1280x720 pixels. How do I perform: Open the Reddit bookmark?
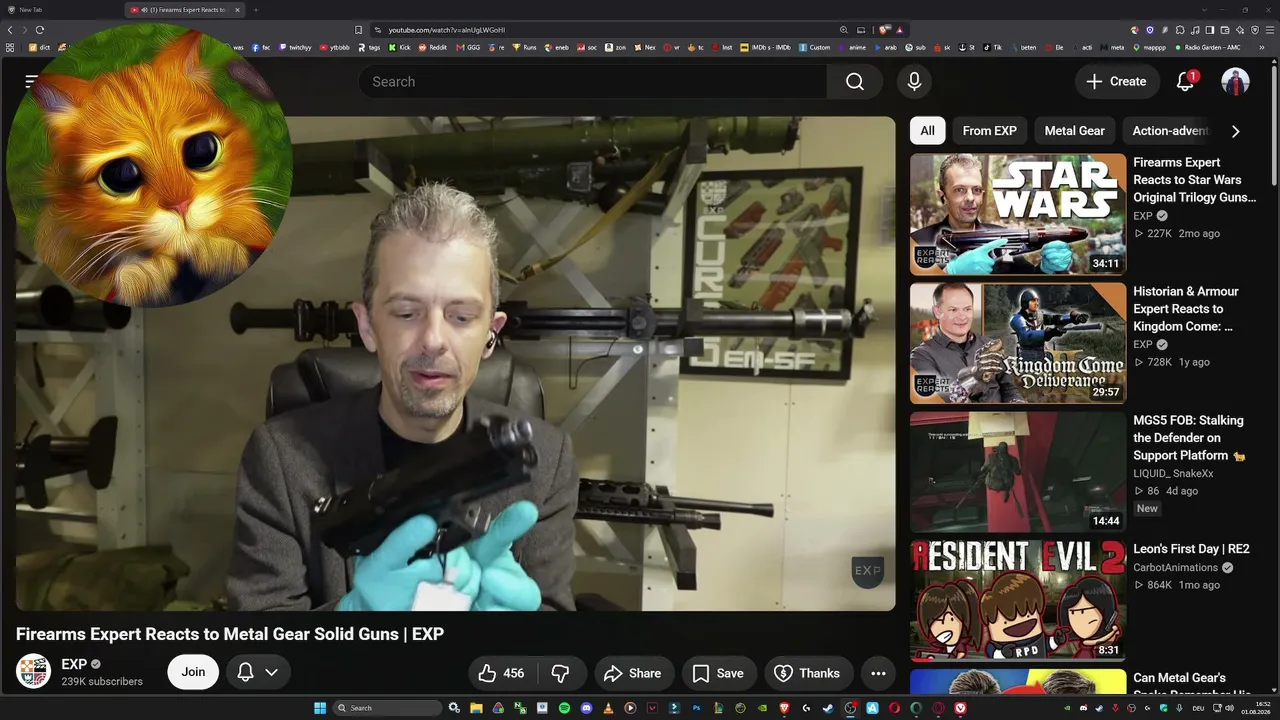pyautogui.click(x=433, y=47)
